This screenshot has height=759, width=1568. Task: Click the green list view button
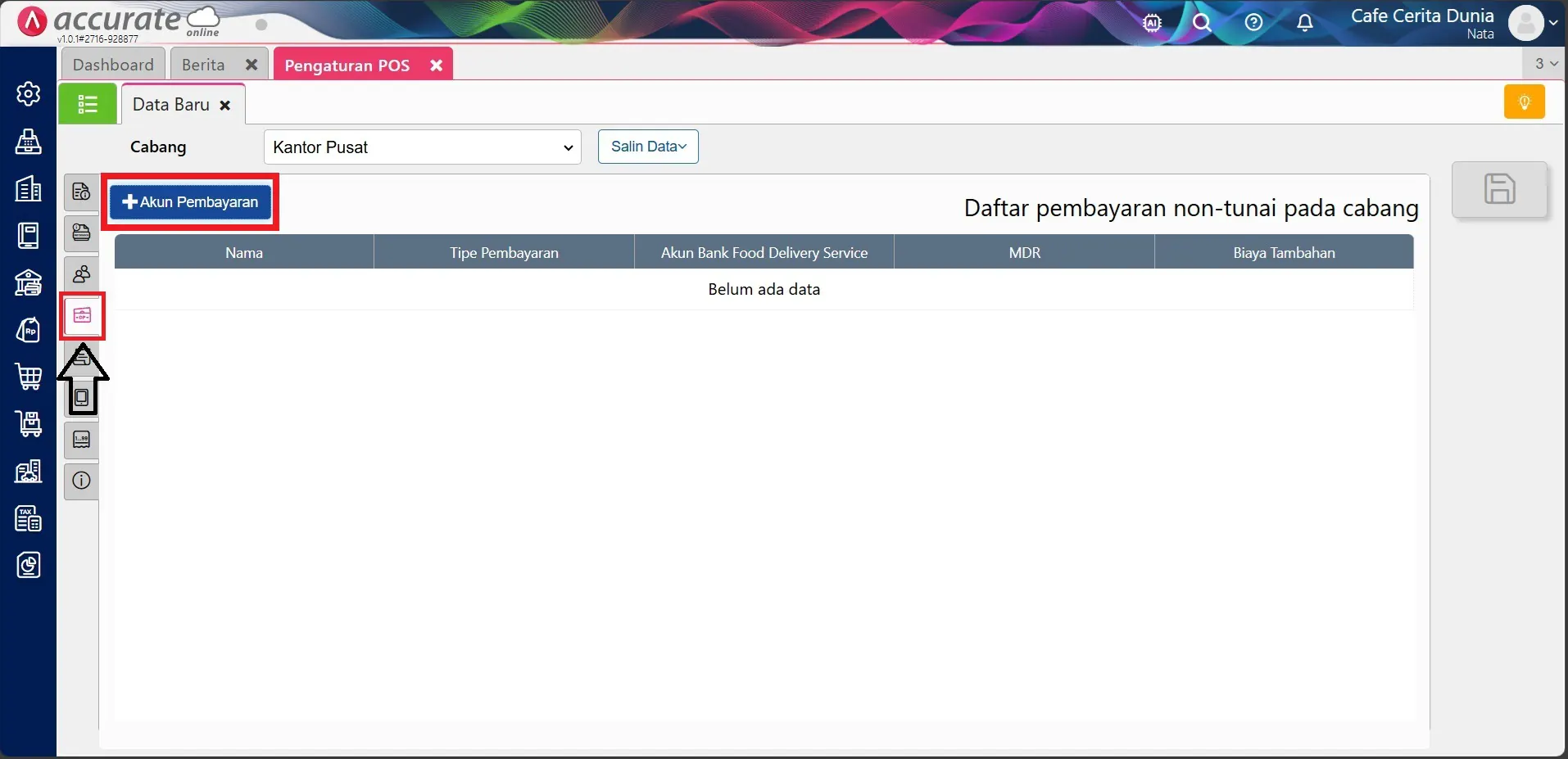pyautogui.click(x=88, y=104)
